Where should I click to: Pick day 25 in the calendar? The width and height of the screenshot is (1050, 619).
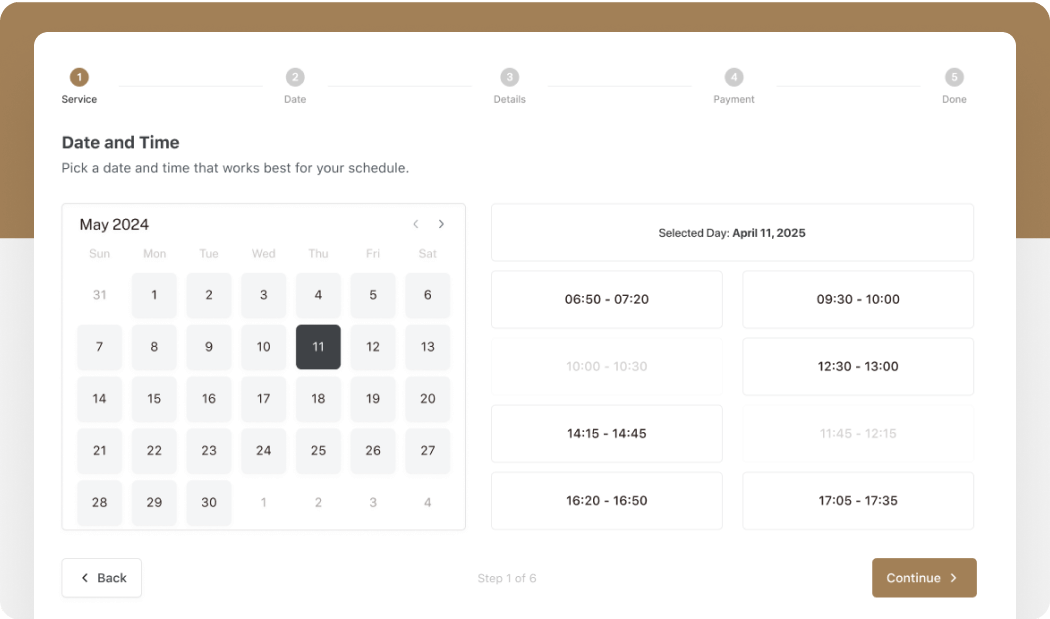(x=318, y=451)
